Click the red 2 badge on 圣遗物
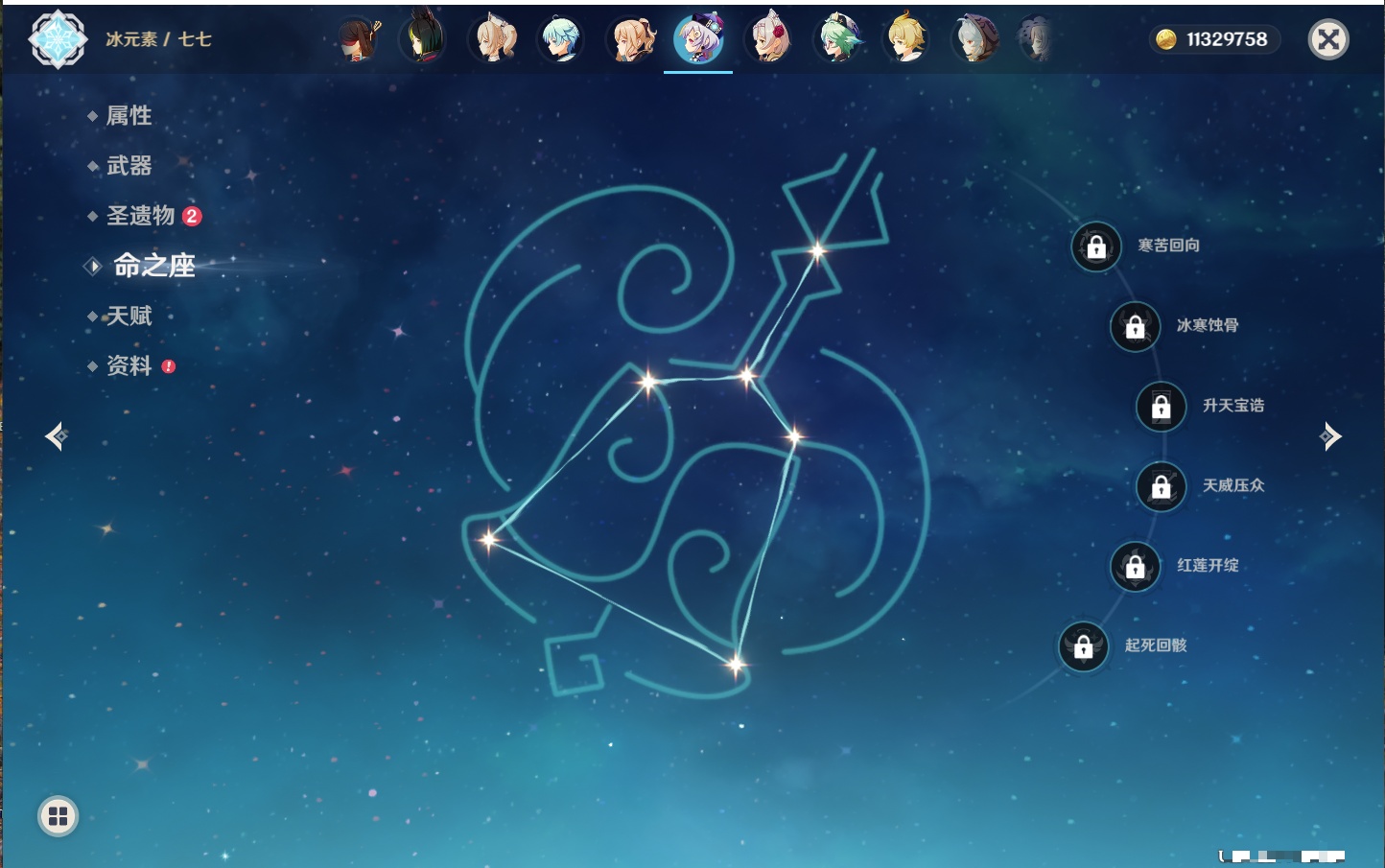1385x868 pixels. pos(192,216)
